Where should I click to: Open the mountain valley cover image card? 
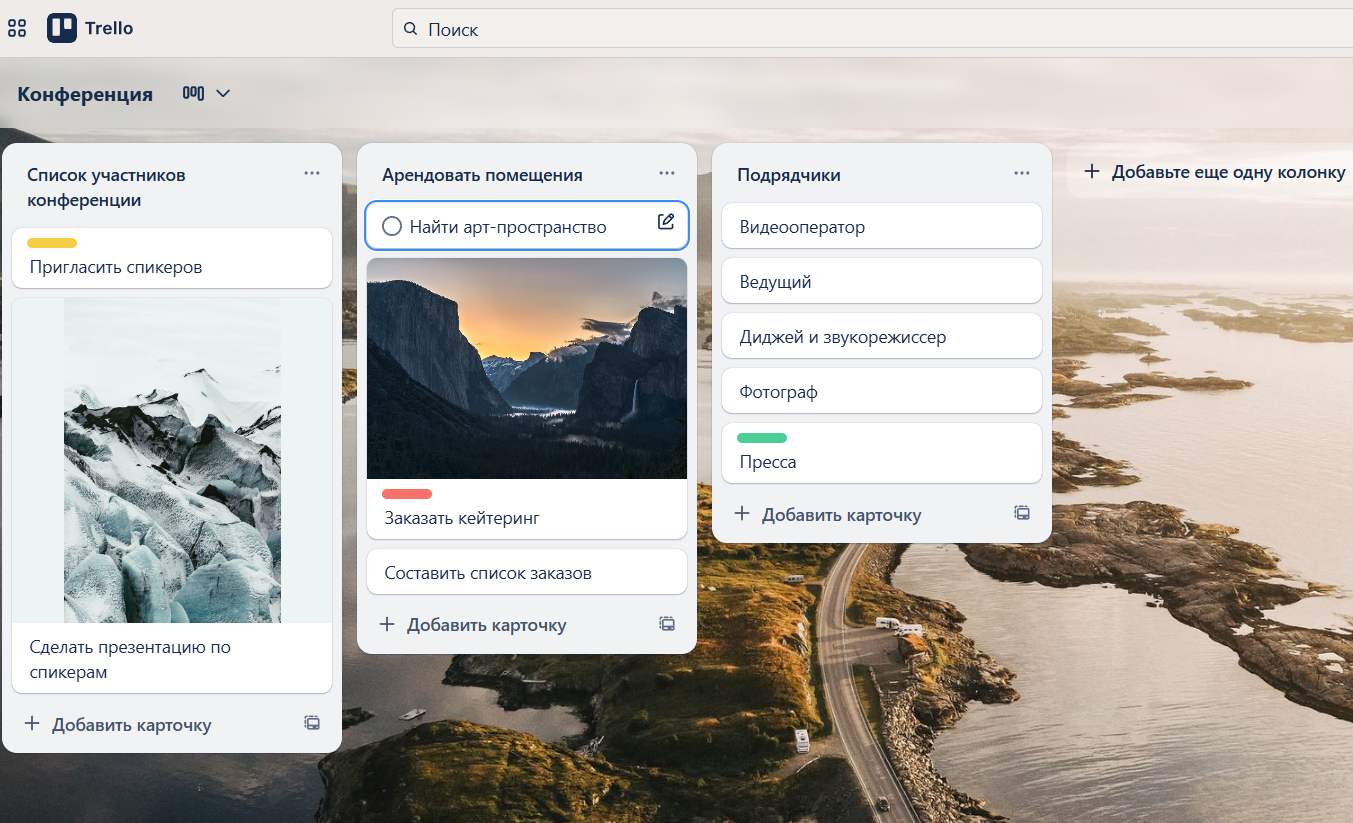tap(526, 368)
